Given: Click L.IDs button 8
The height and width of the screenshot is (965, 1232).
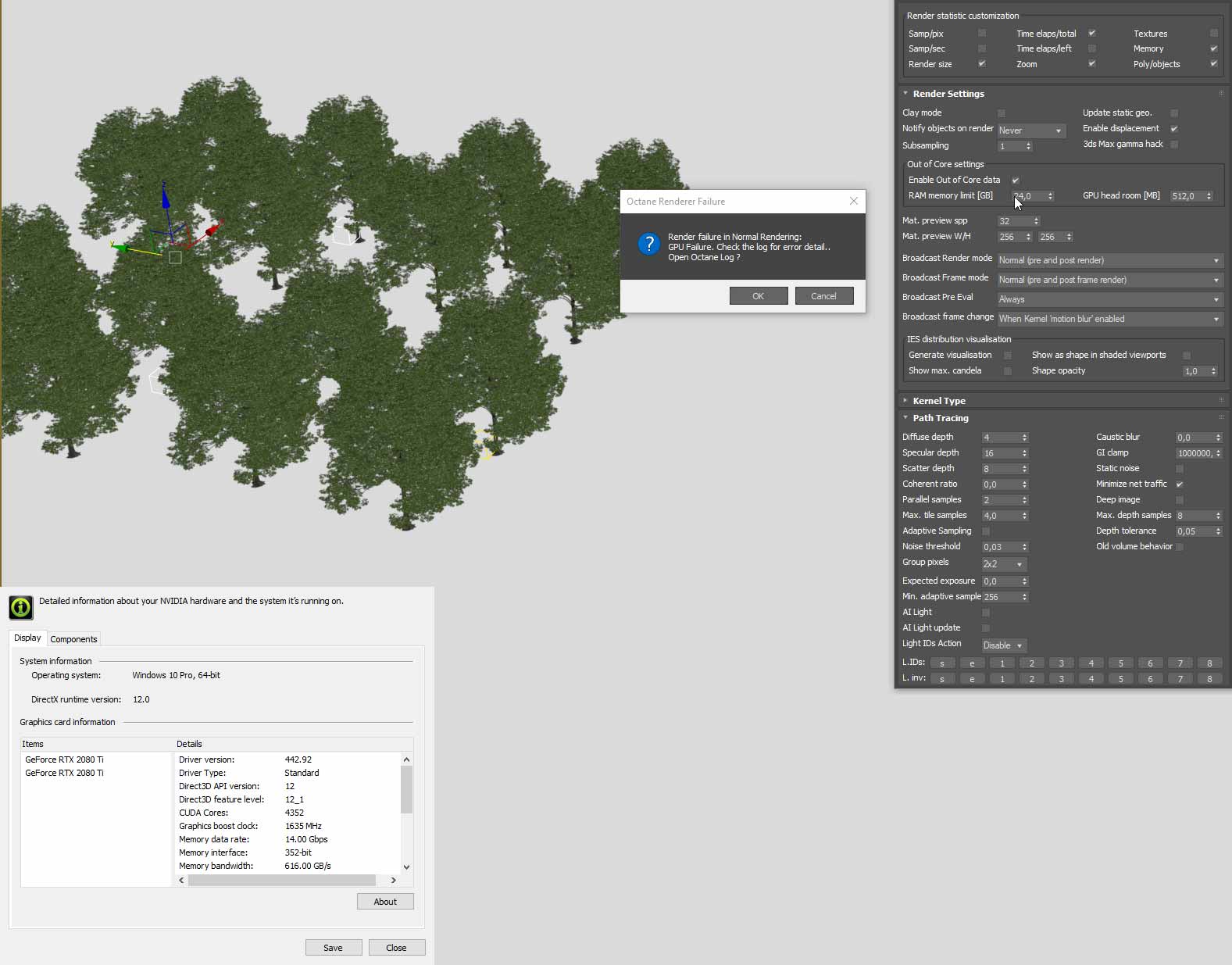Looking at the screenshot, I should coord(1209,663).
